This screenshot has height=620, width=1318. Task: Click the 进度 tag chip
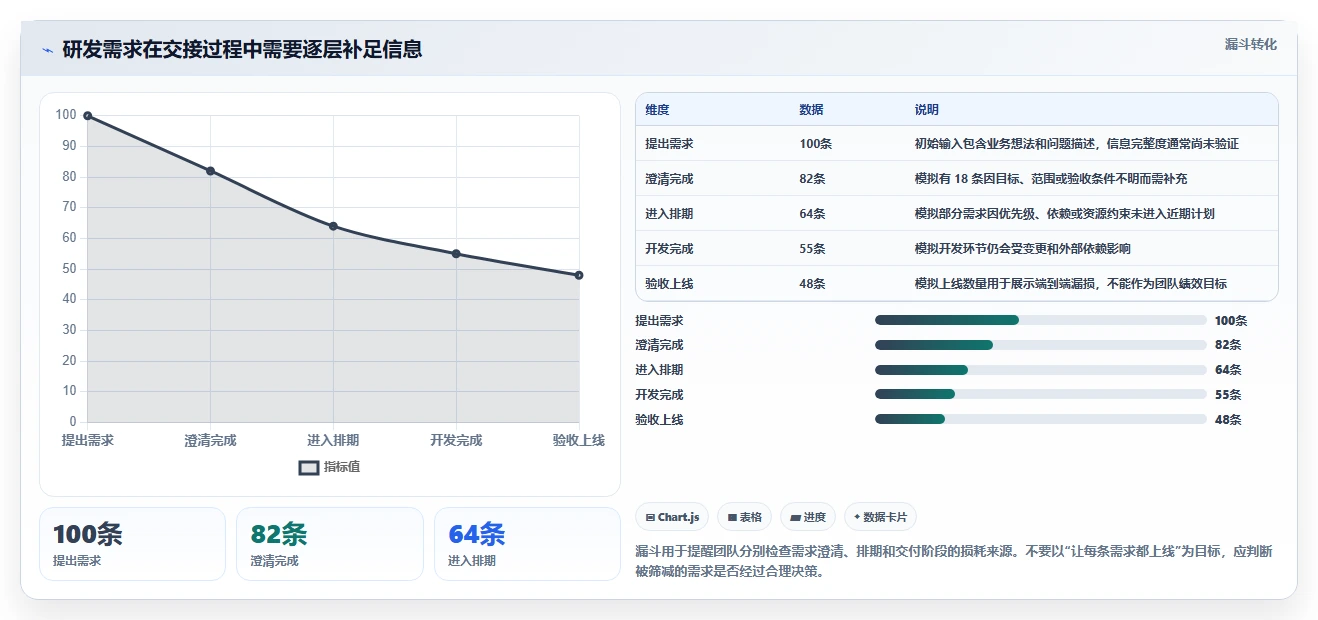[x=807, y=517]
